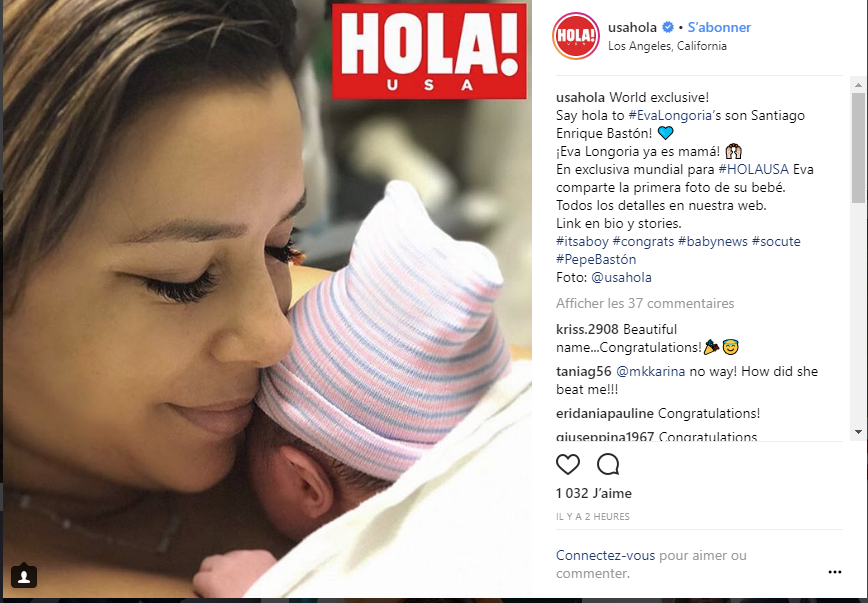Open the #PepeBastón hashtag

pos(596,259)
